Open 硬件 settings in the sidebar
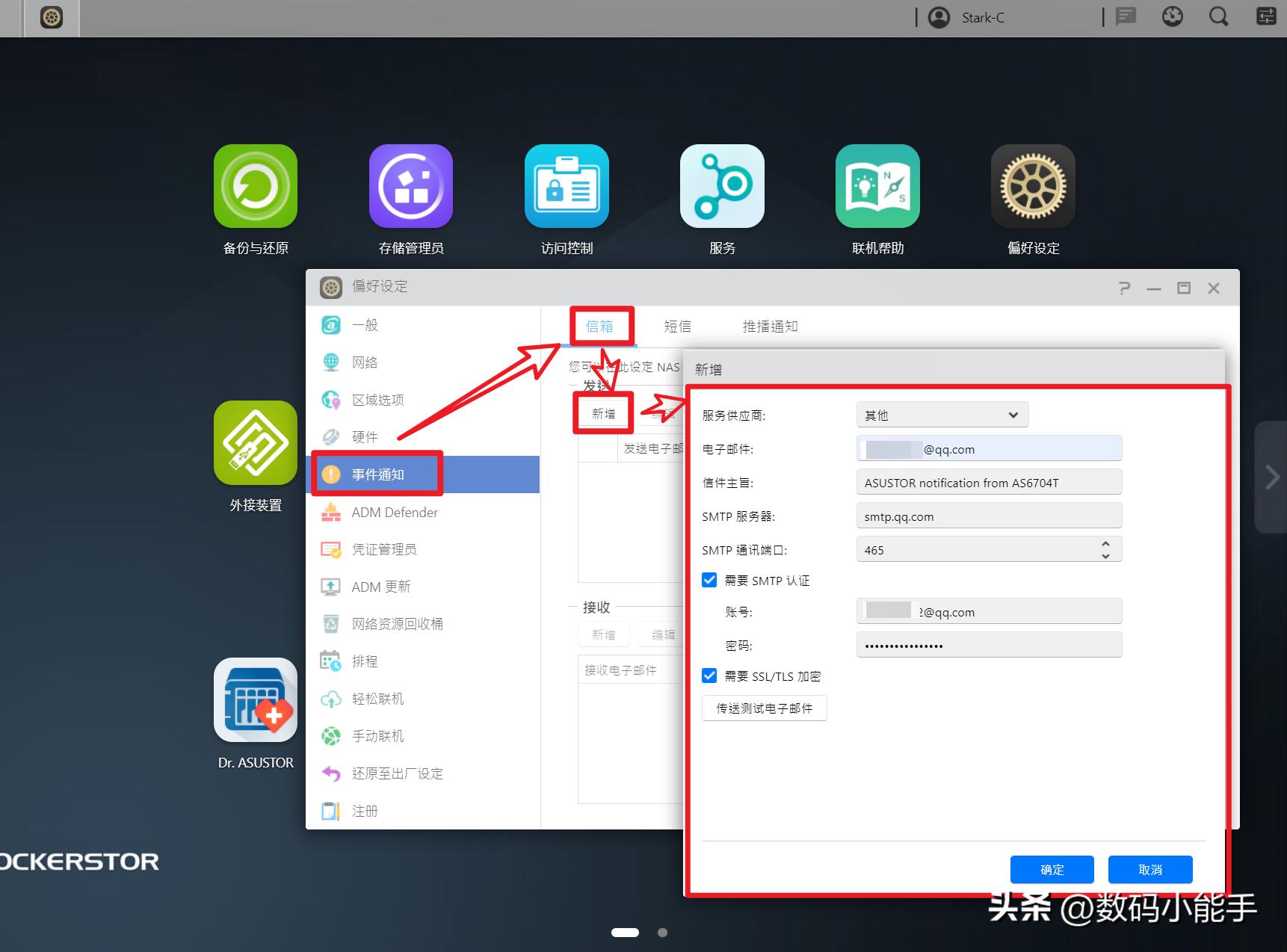The image size is (1287, 952). tap(423, 437)
